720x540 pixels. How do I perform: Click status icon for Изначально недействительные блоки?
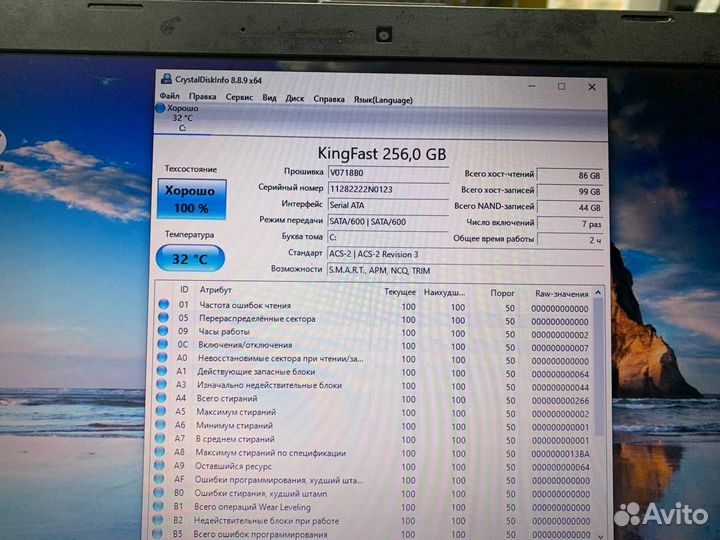click(161, 384)
